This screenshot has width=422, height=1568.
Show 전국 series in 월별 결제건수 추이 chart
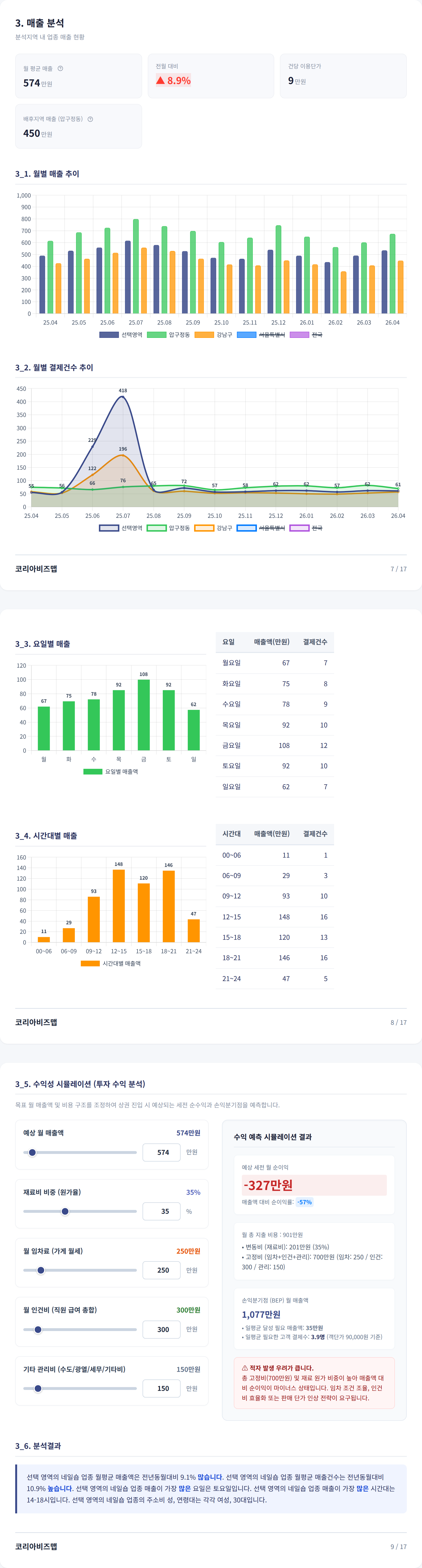(306, 528)
